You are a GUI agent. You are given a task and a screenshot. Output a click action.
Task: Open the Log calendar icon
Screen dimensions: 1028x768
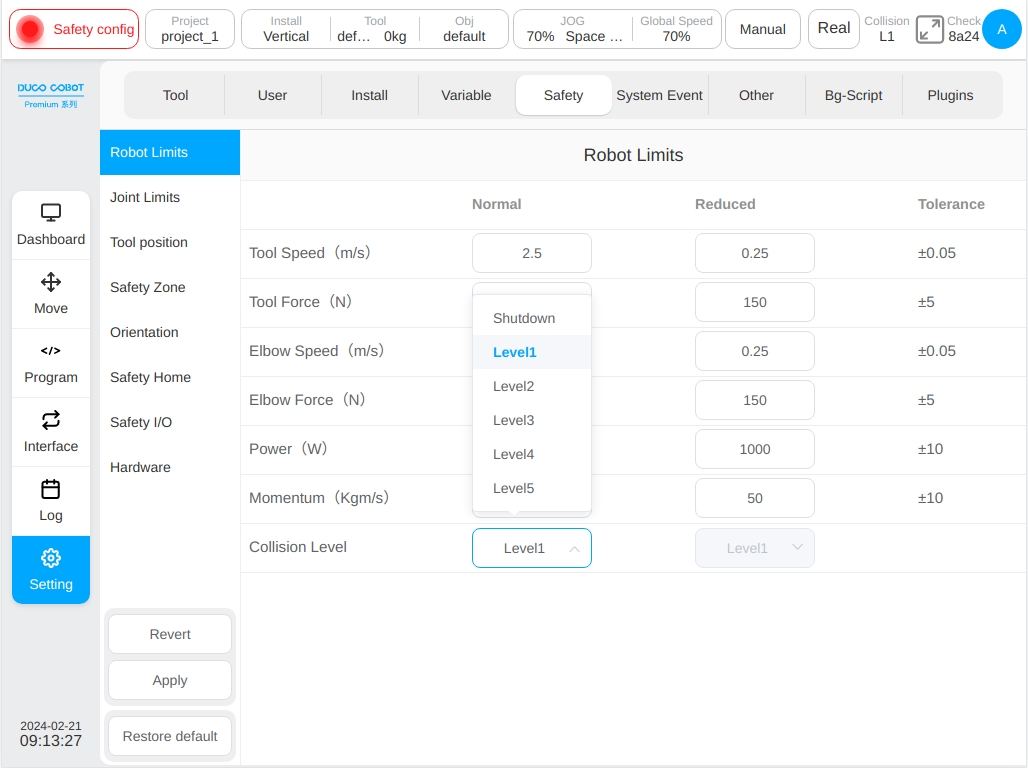click(x=50, y=489)
